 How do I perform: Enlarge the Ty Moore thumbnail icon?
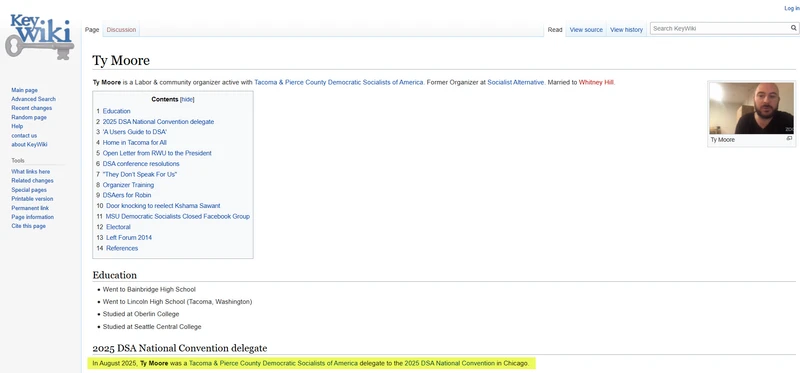(x=789, y=139)
